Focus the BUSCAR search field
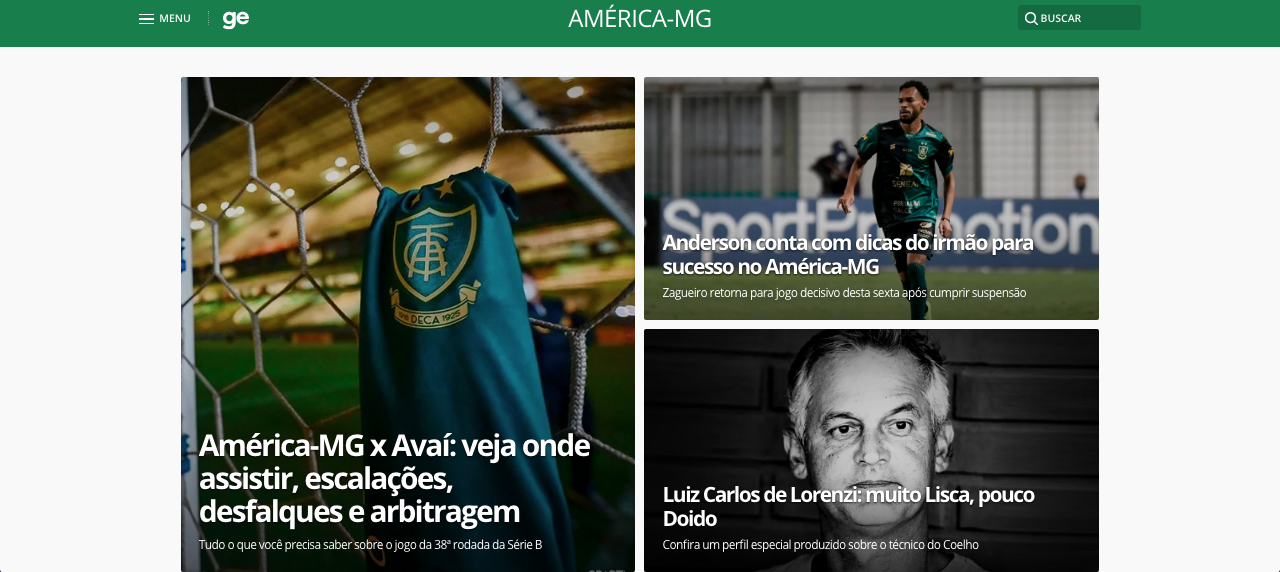 point(1079,18)
